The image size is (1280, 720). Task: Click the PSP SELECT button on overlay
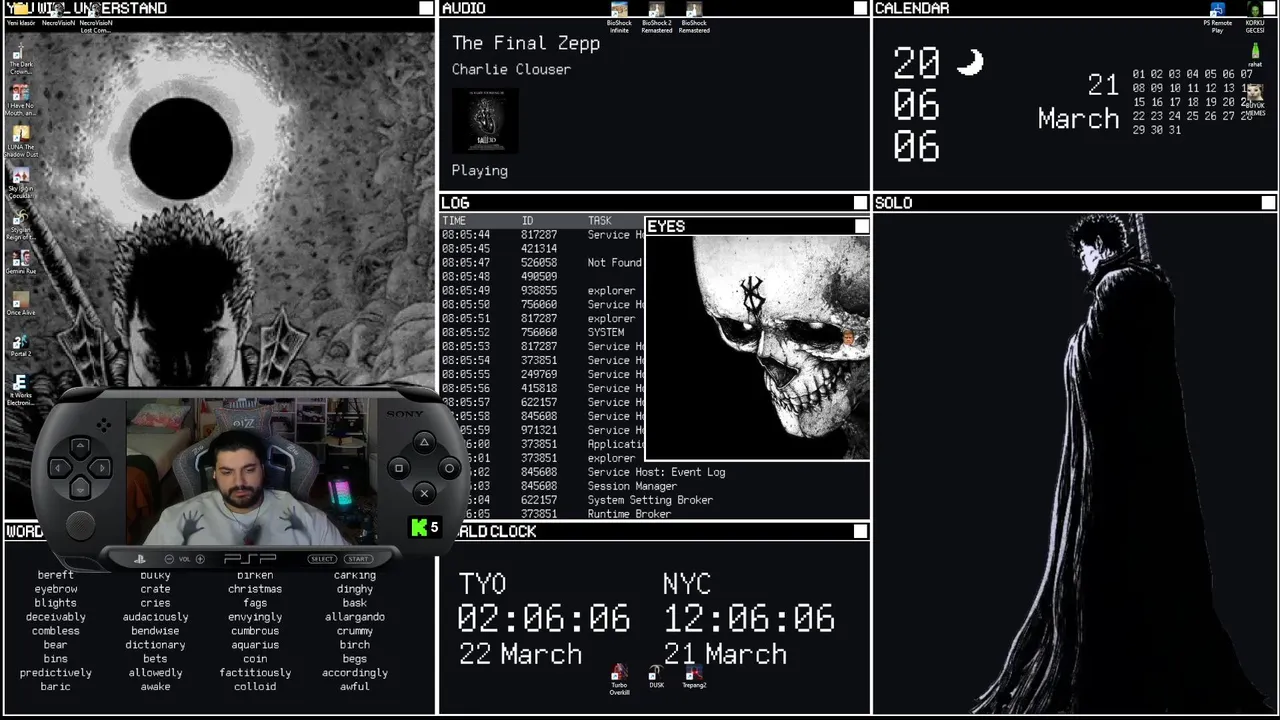(x=322, y=559)
